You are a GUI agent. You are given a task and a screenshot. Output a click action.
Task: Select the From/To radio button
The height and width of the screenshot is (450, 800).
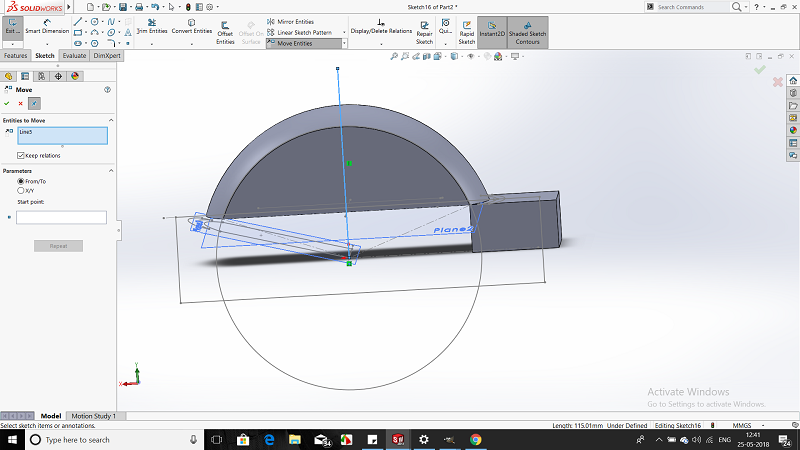coord(21,181)
